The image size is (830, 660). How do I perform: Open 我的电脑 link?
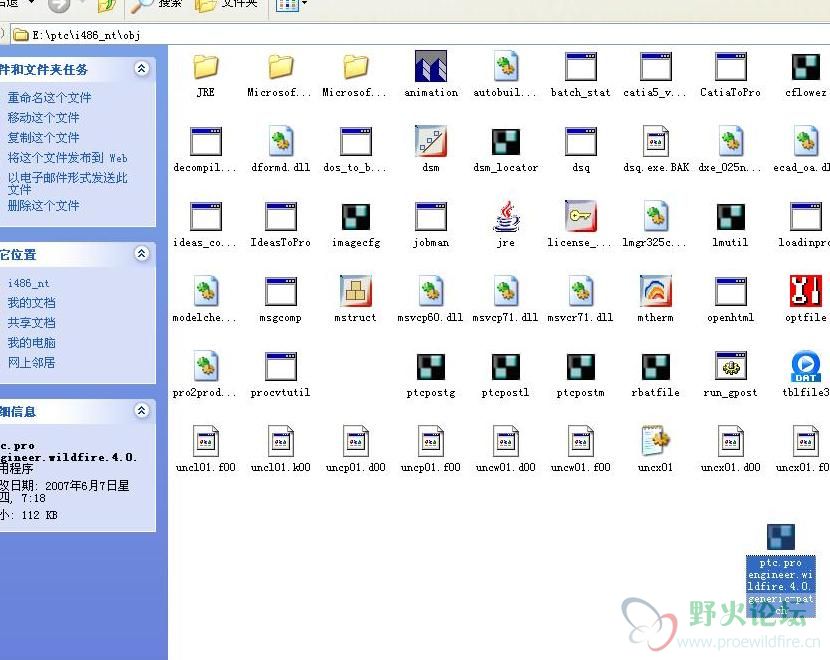tap(31, 343)
